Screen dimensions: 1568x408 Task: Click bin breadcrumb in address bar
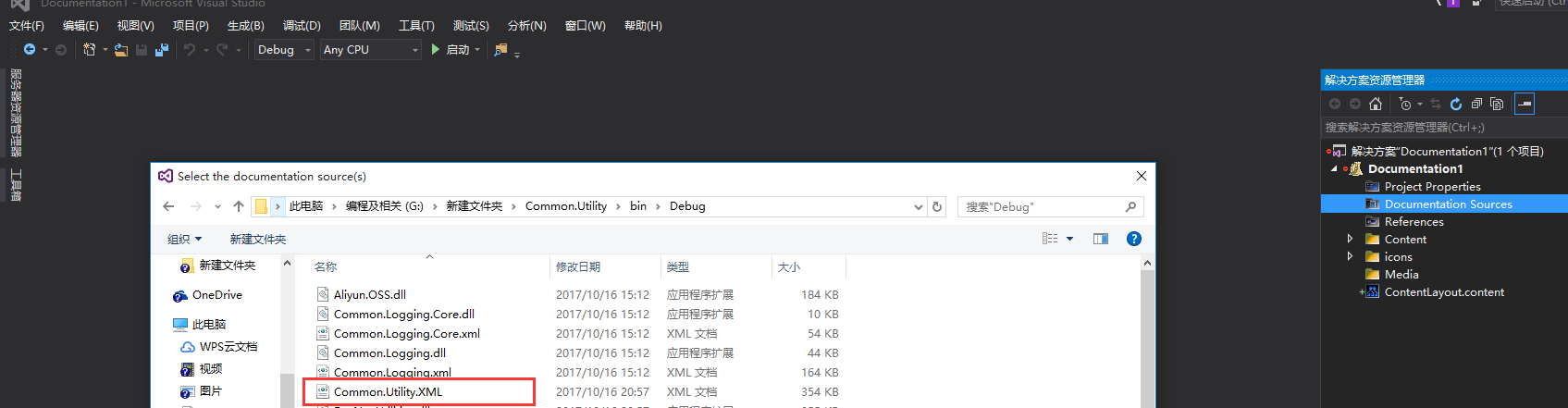tap(638, 206)
